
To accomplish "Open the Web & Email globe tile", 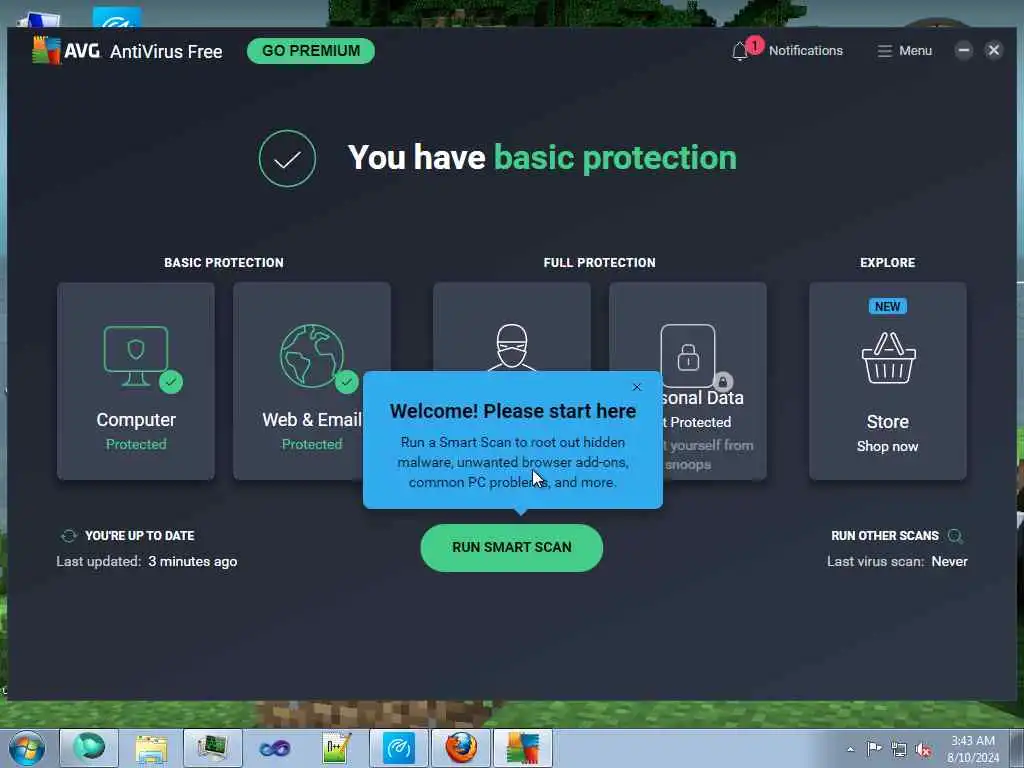I will pos(312,381).
